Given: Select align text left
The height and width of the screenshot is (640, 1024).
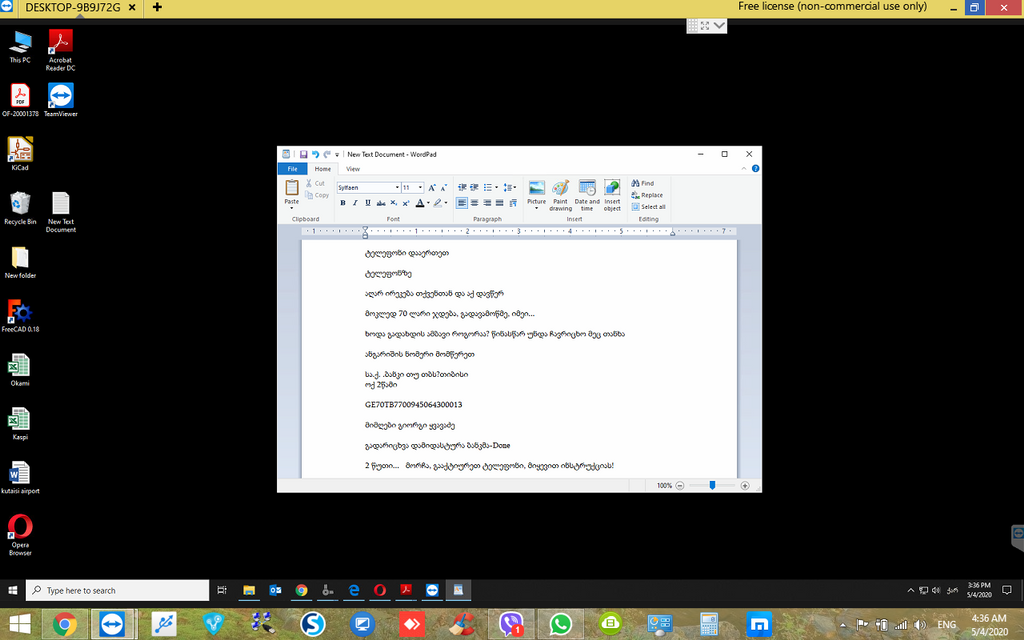Looking at the screenshot, I should pos(462,203).
